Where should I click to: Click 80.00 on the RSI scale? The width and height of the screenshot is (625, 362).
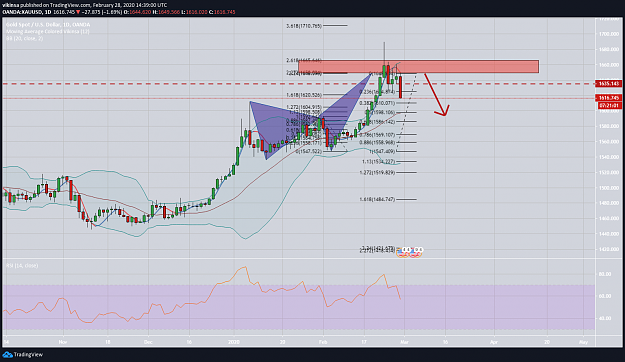coord(604,274)
